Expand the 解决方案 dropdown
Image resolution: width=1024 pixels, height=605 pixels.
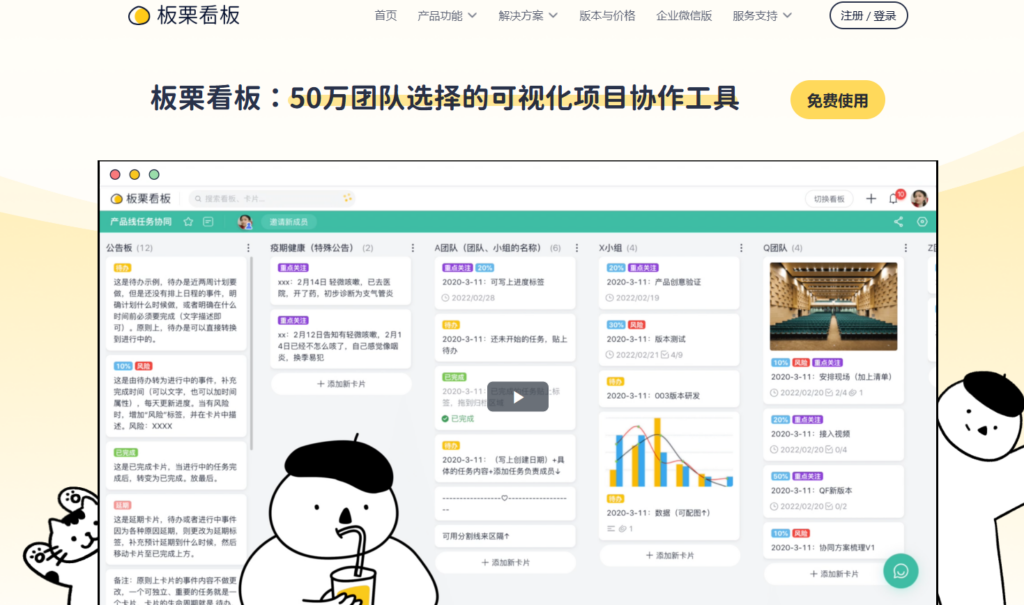pyautogui.click(x=521, y=16)
